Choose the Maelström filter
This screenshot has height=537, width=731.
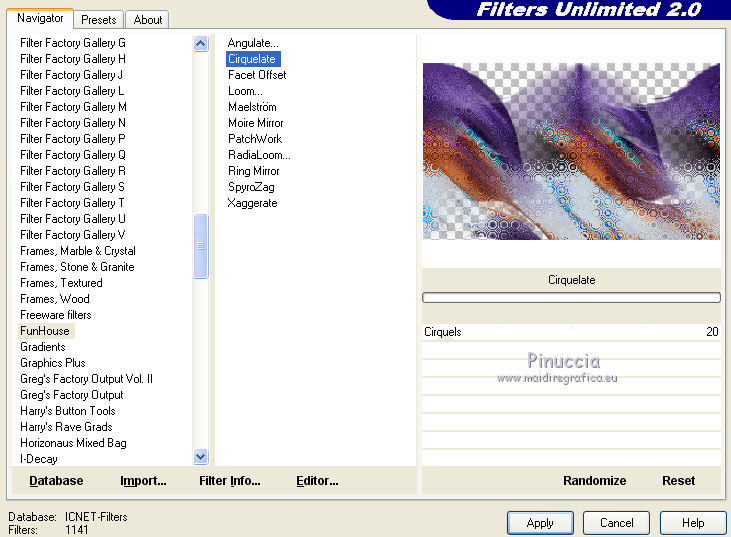pyautogui.click(x=252, y=107)
